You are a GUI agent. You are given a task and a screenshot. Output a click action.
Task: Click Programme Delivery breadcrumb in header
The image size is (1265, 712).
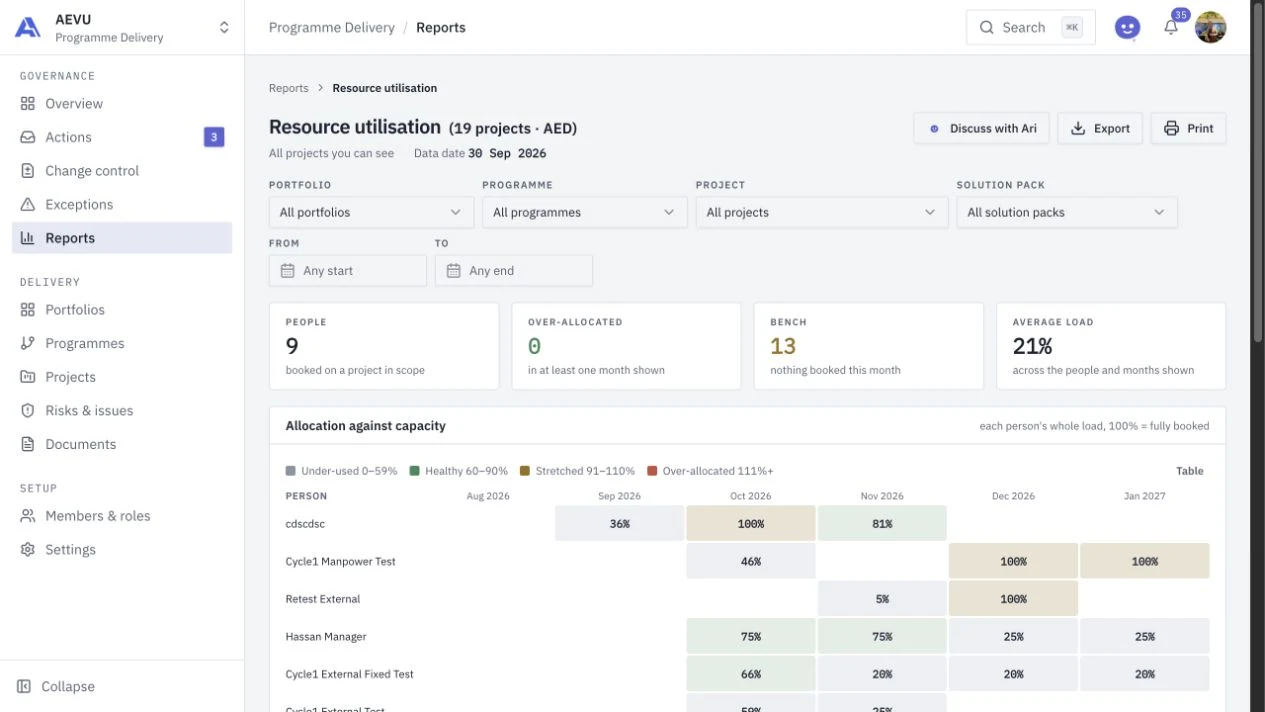(332, 28)
